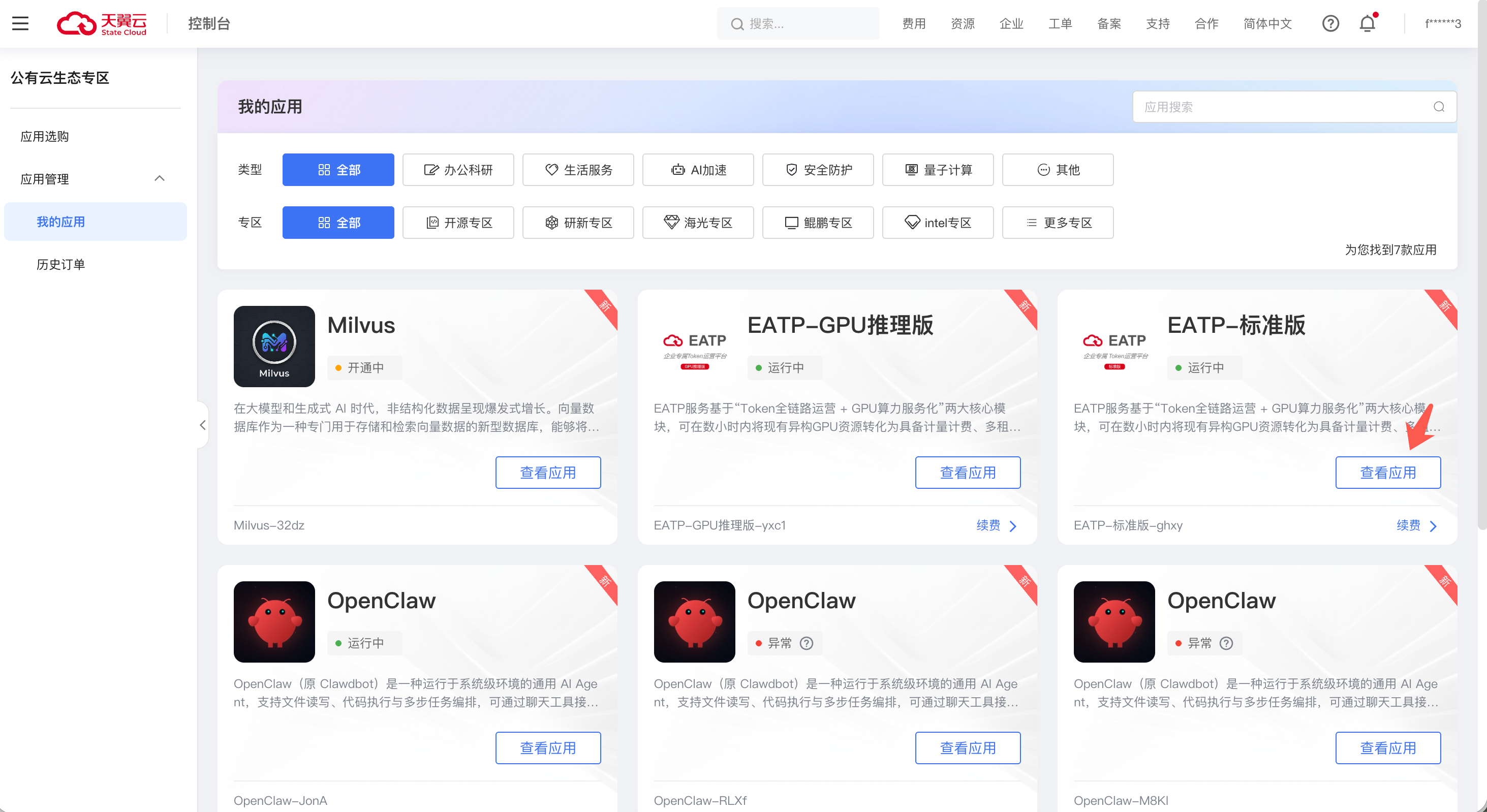
Task: Click the State Cloud logo
Action: (x=102, y=24)
